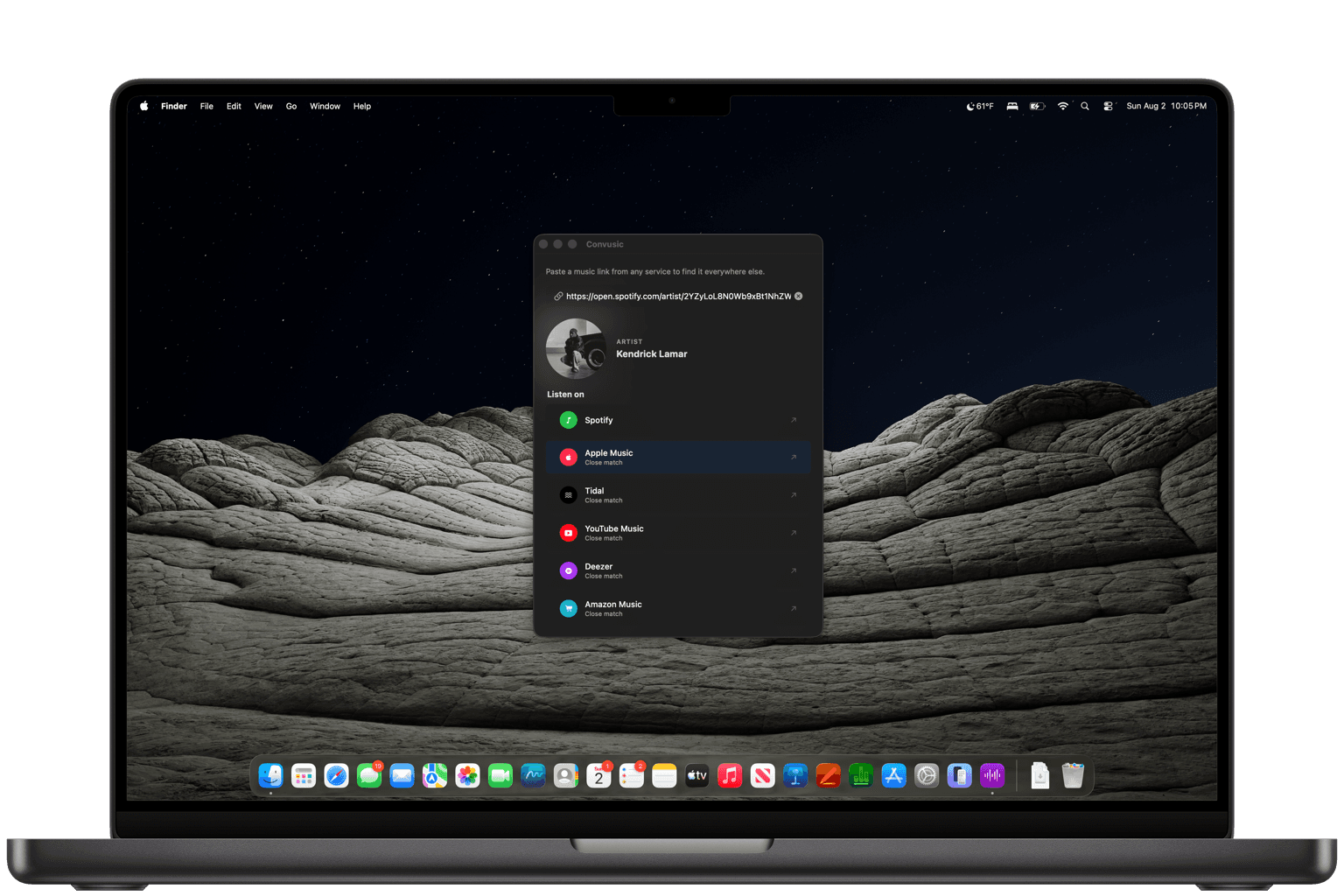Click the link chain icon beside URL
The image size is (1344, 896).
click(558, 296)
